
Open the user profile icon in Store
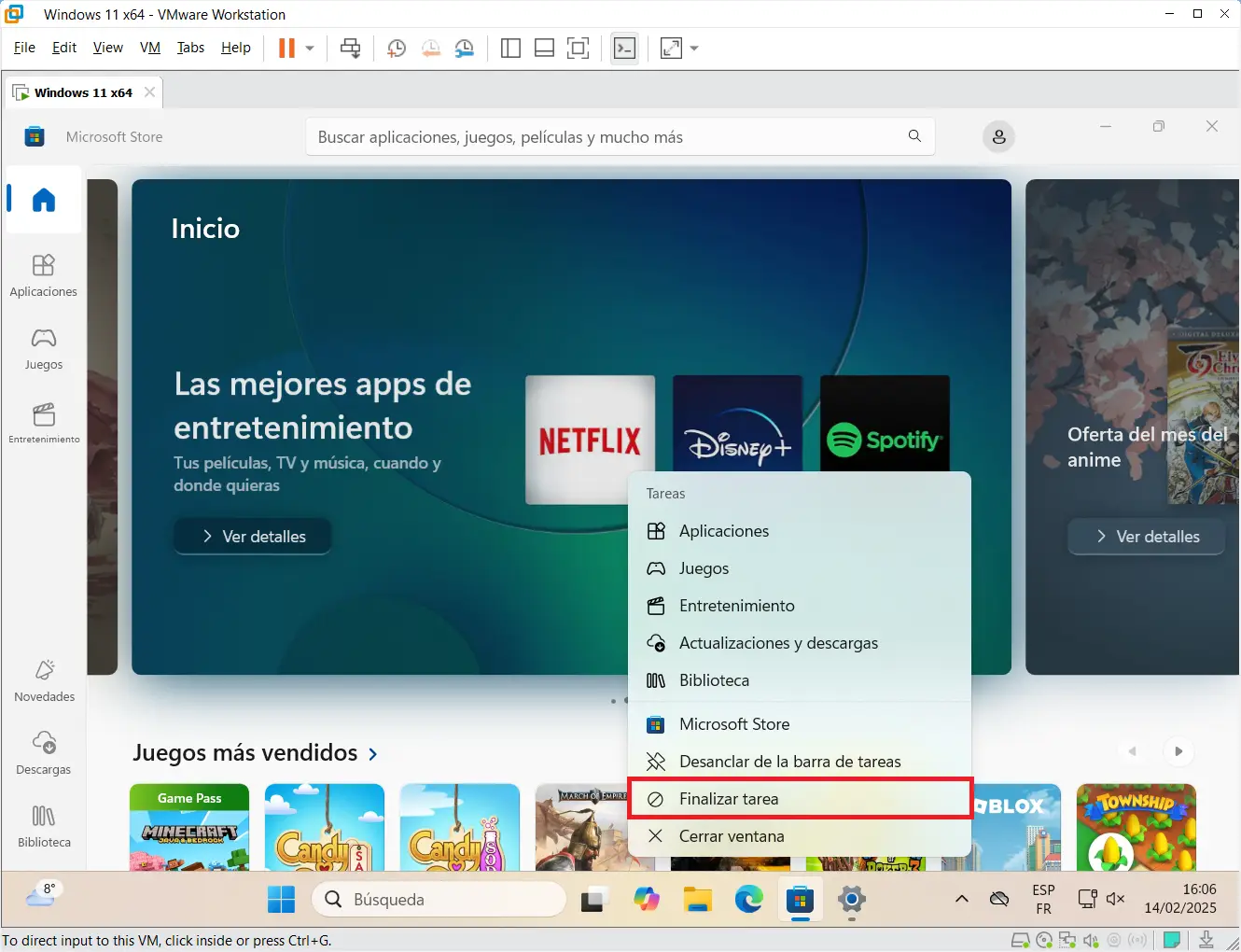(x=998, y=137)
